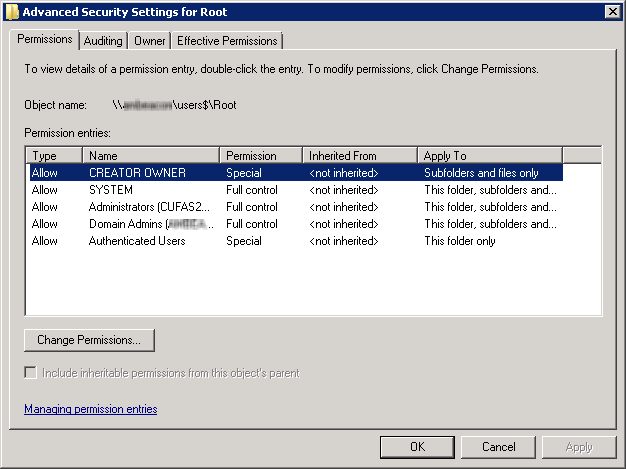Image resolution: width=626 pixels, height=469 pixels.
Task: Open the Effective Permissions tab
Action: pos(227,41)
